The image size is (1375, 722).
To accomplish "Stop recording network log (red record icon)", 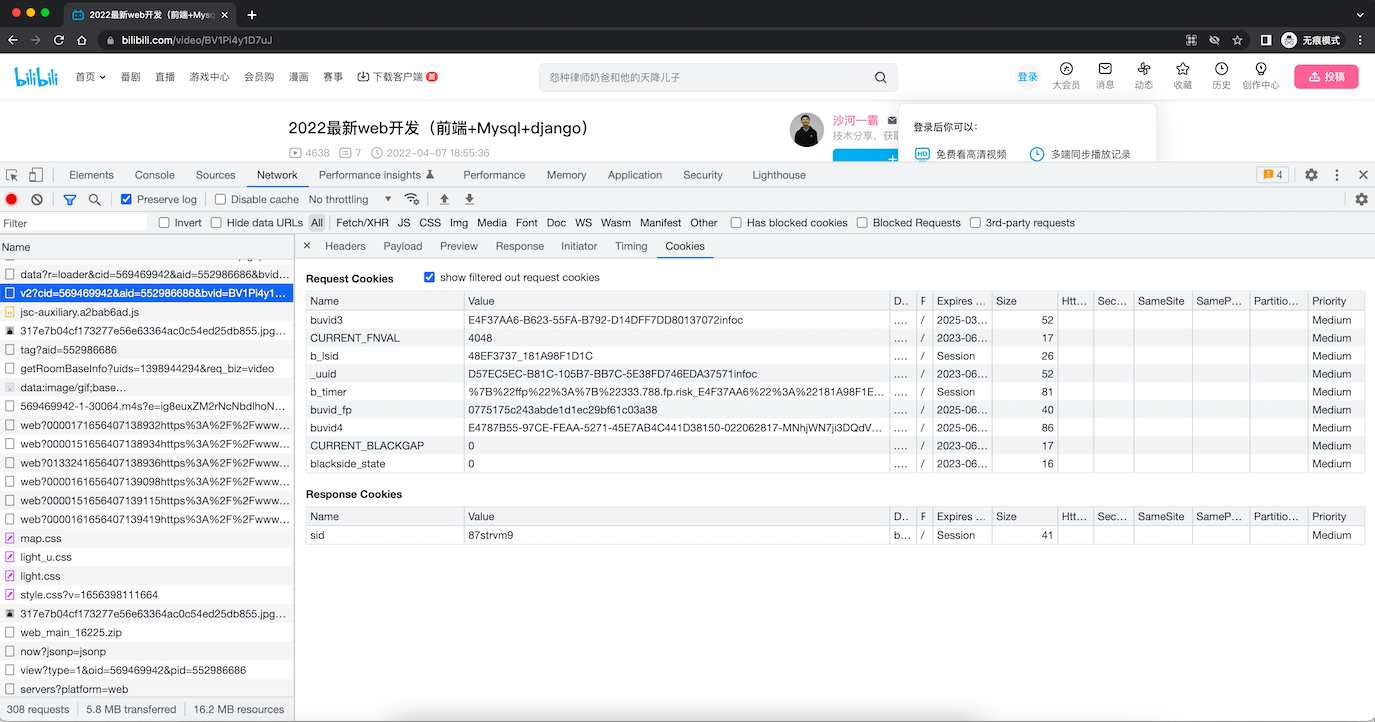I will coord(12,200).
